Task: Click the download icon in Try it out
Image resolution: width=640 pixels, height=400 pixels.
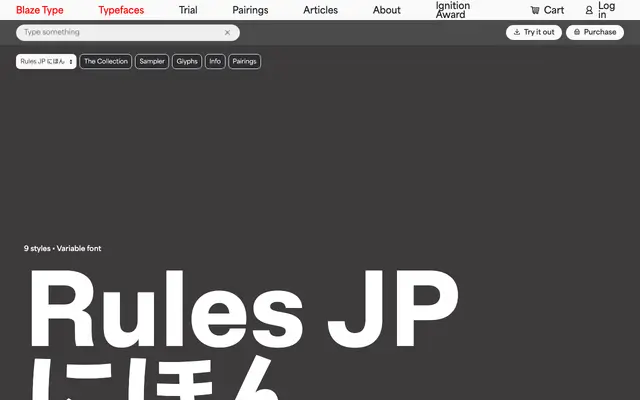Action: tap(517, 32)
